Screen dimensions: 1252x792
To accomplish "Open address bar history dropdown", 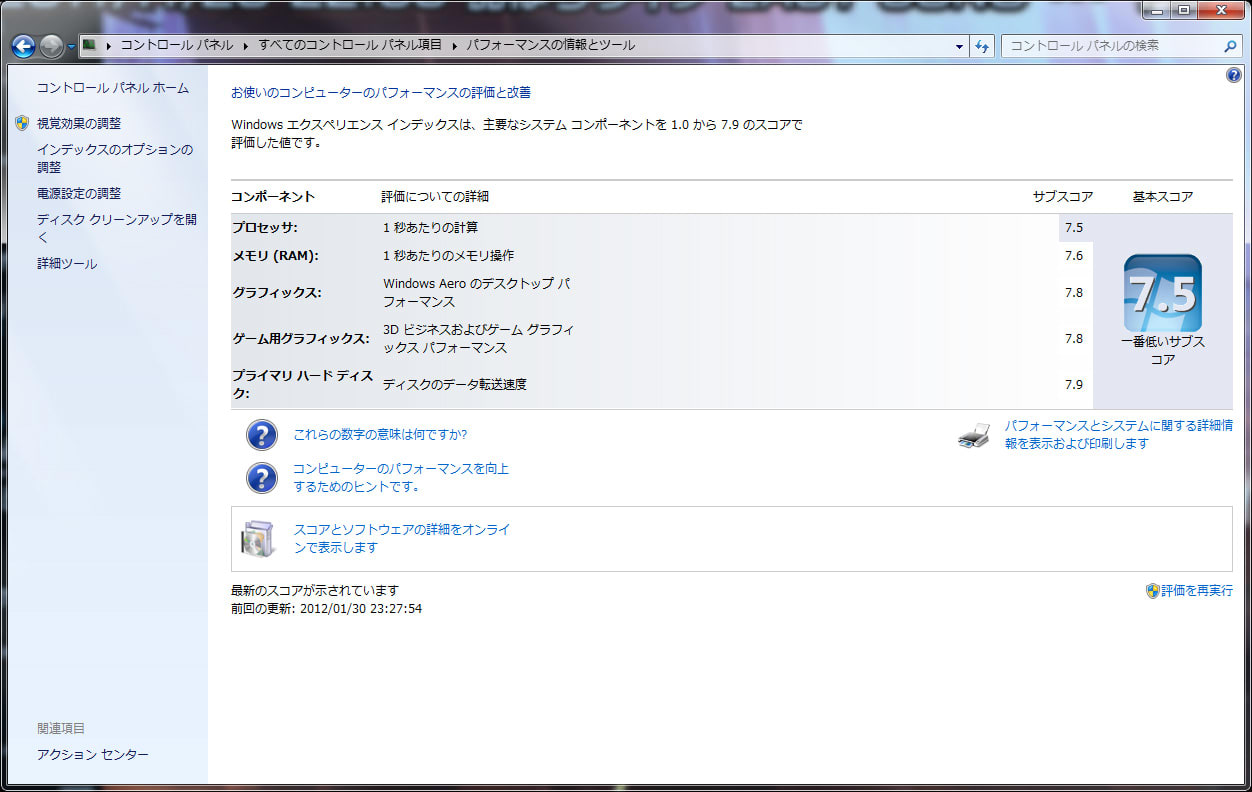I will (x=959, y=46).
